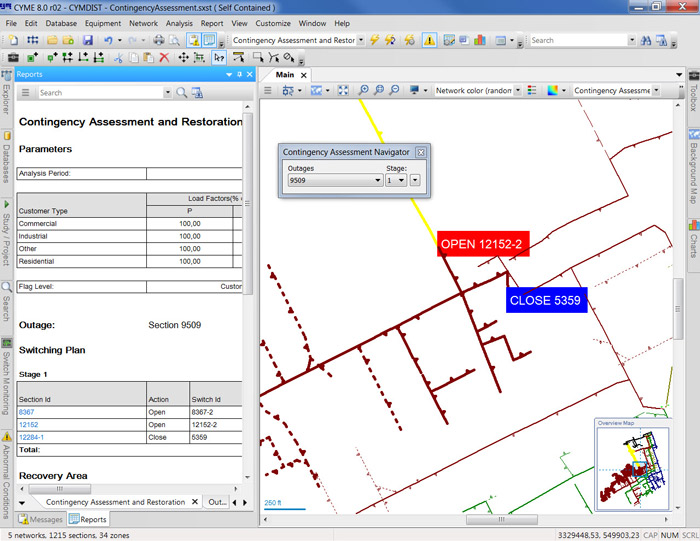Toggle auto-hide pin on the Reports panel
Viewport: 700px width, 541px height.
point(240,75)
